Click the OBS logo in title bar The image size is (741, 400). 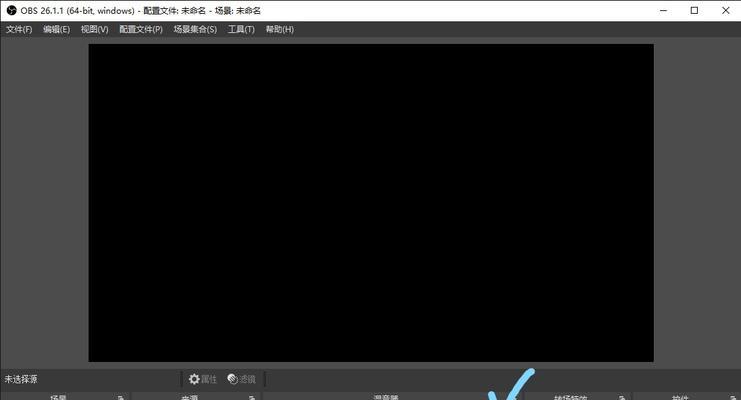click(x=11, y=10)
